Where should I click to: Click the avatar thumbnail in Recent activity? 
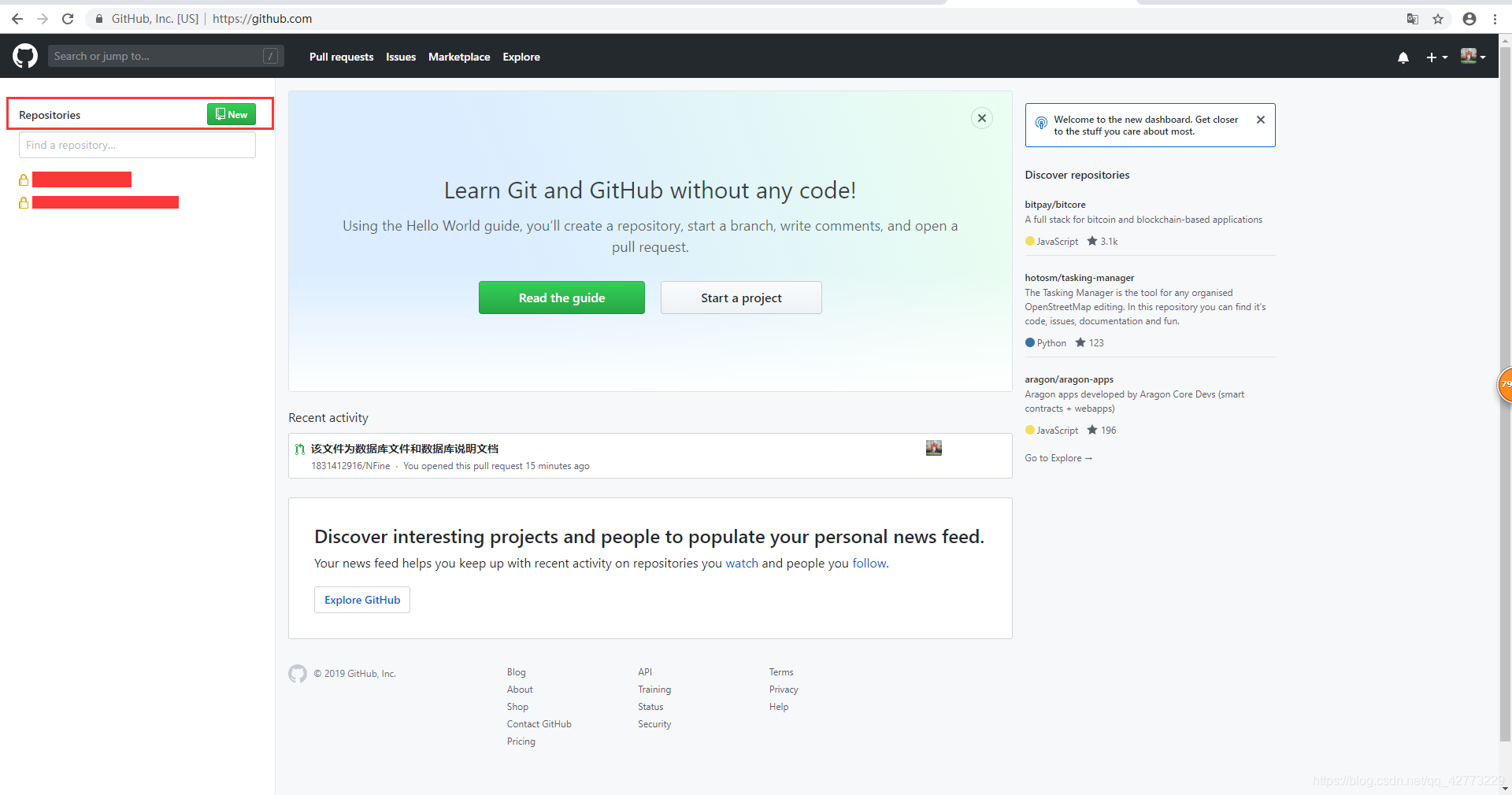pyautogui.click(x=934, y=448)
